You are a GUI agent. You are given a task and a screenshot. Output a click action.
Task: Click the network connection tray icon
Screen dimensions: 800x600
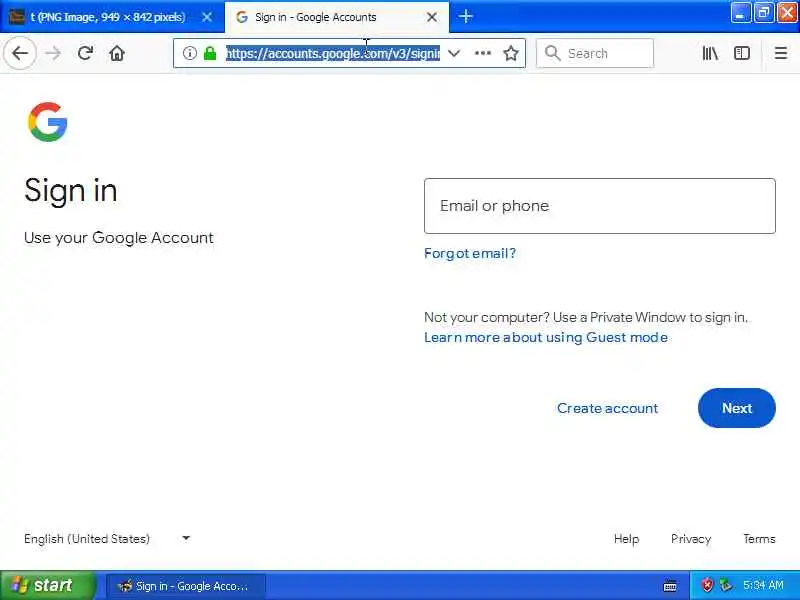[725, 585]
